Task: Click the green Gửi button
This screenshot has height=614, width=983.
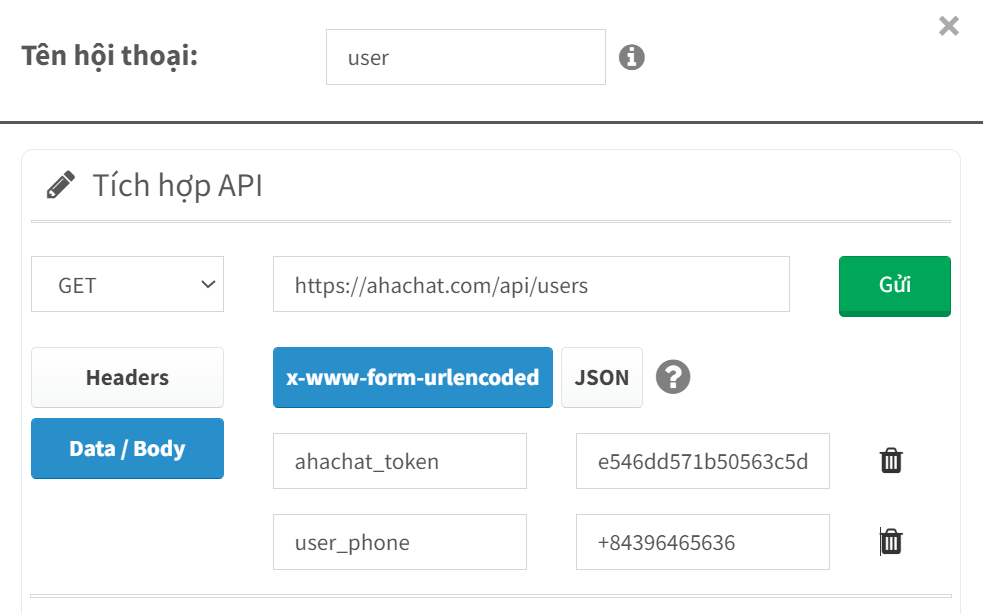Action: [895, 286]
